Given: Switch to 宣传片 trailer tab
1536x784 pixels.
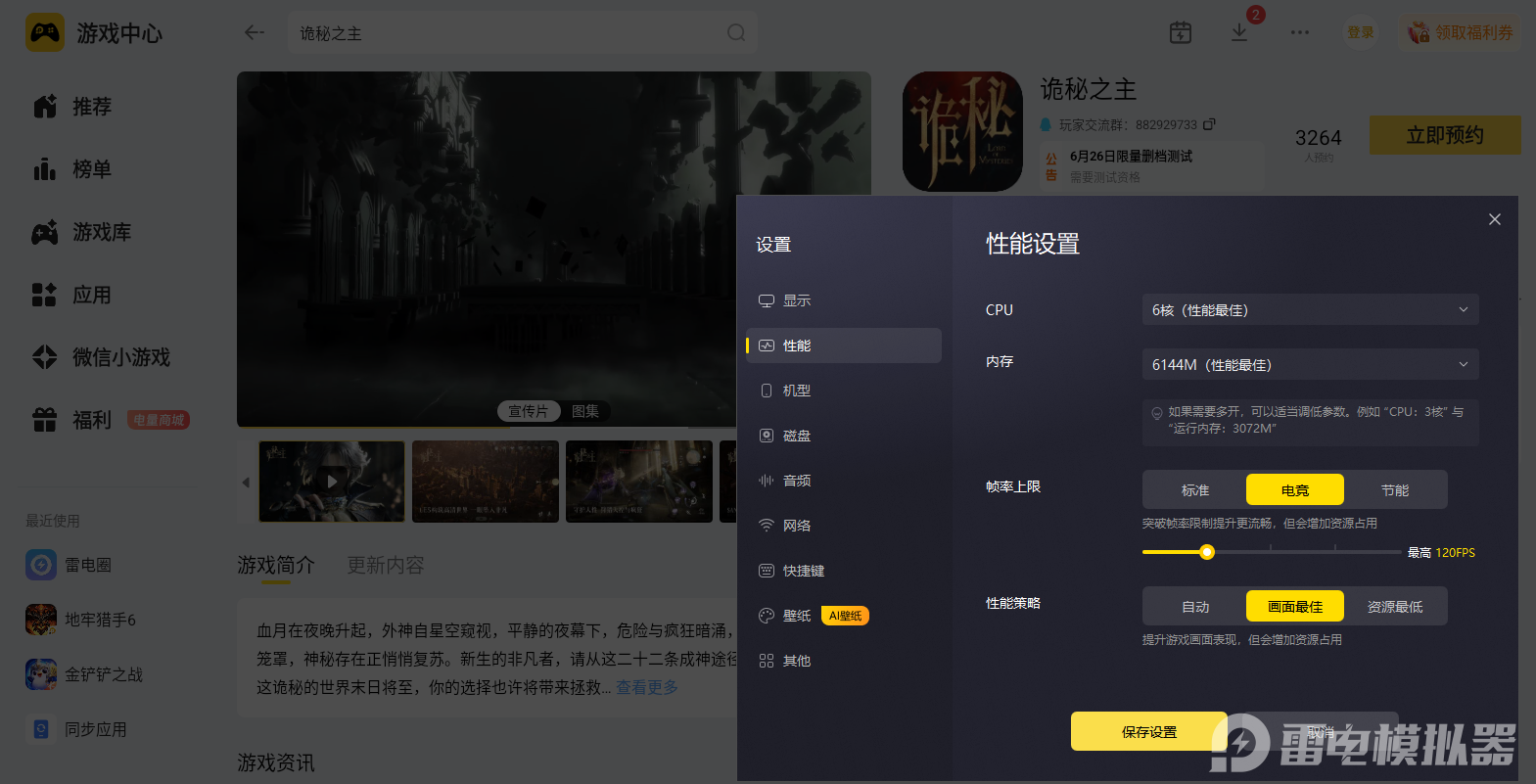Looking at the screenshot, I should pyautogui.click(x=529, y=411).
